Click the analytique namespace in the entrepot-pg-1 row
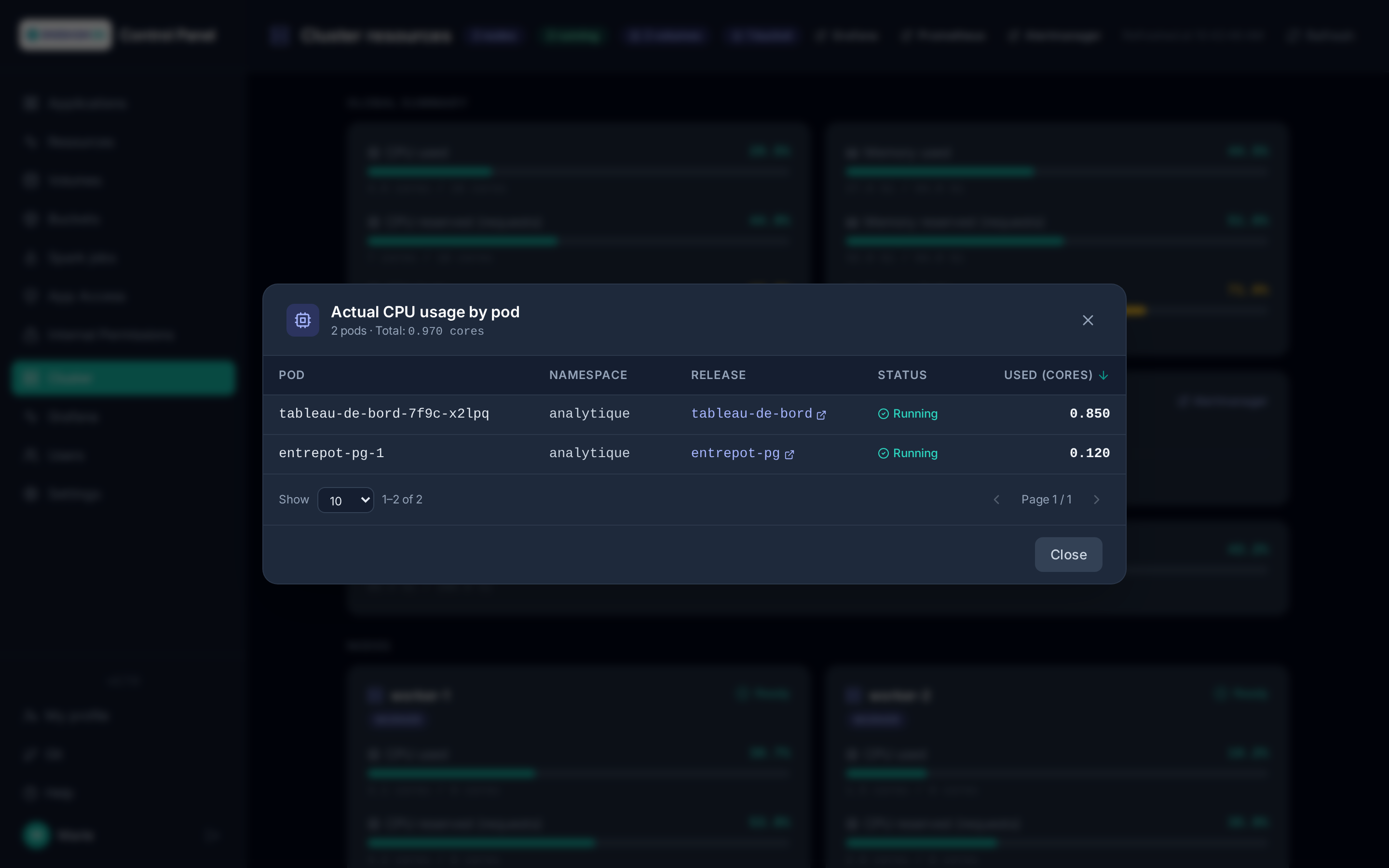 pos(589,453)
